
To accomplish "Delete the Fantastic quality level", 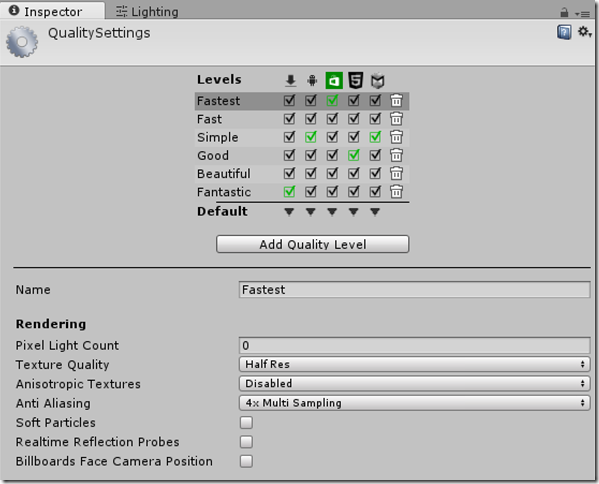I will [x=396, y=191].
